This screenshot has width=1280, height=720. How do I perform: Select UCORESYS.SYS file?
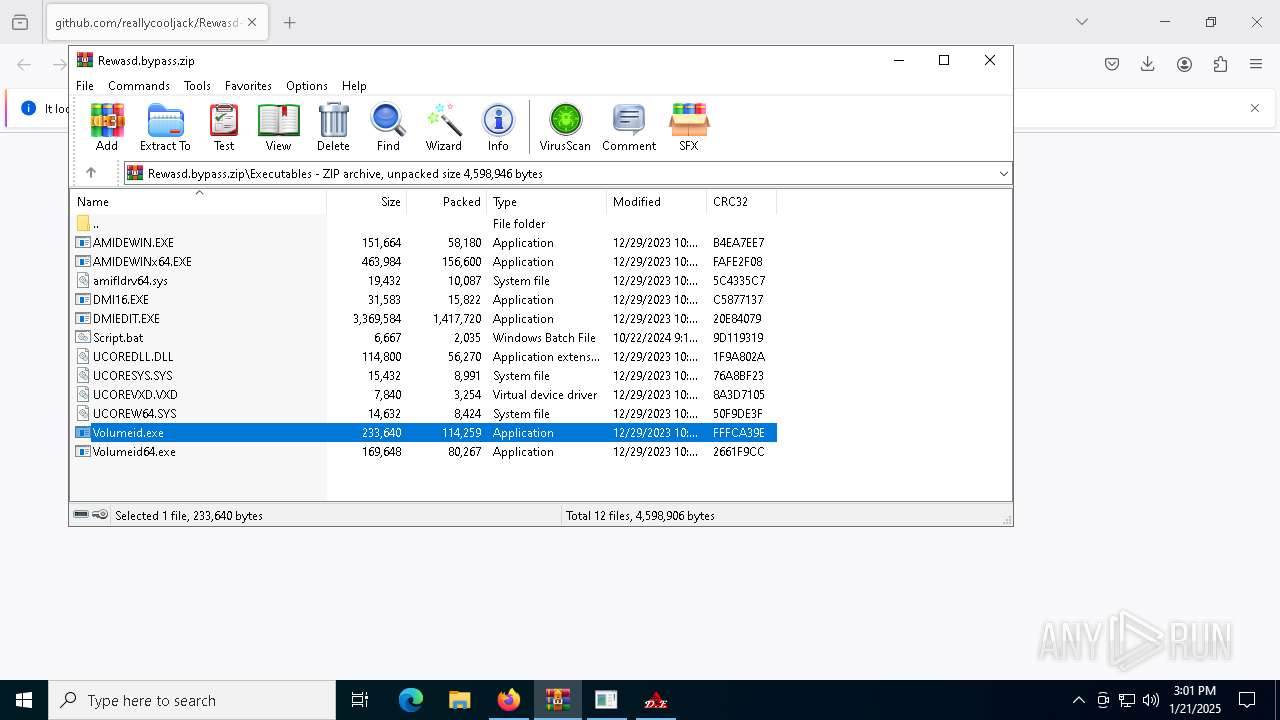425,376
